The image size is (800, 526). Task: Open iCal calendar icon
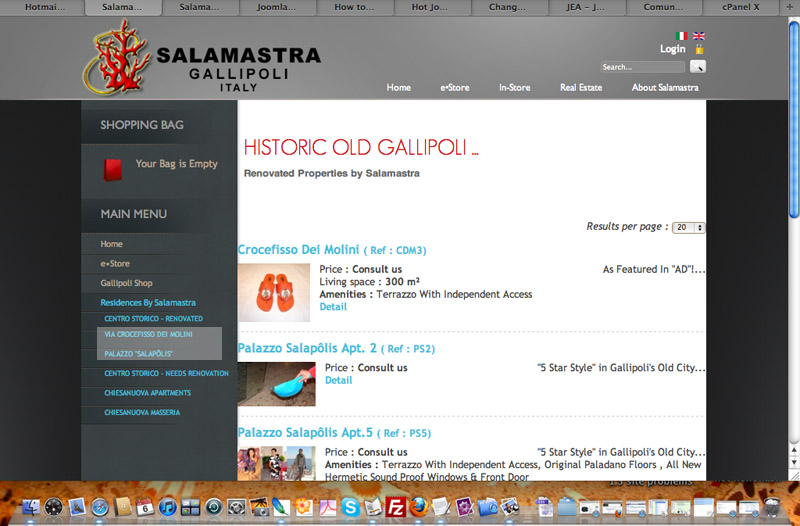point(145,507)
